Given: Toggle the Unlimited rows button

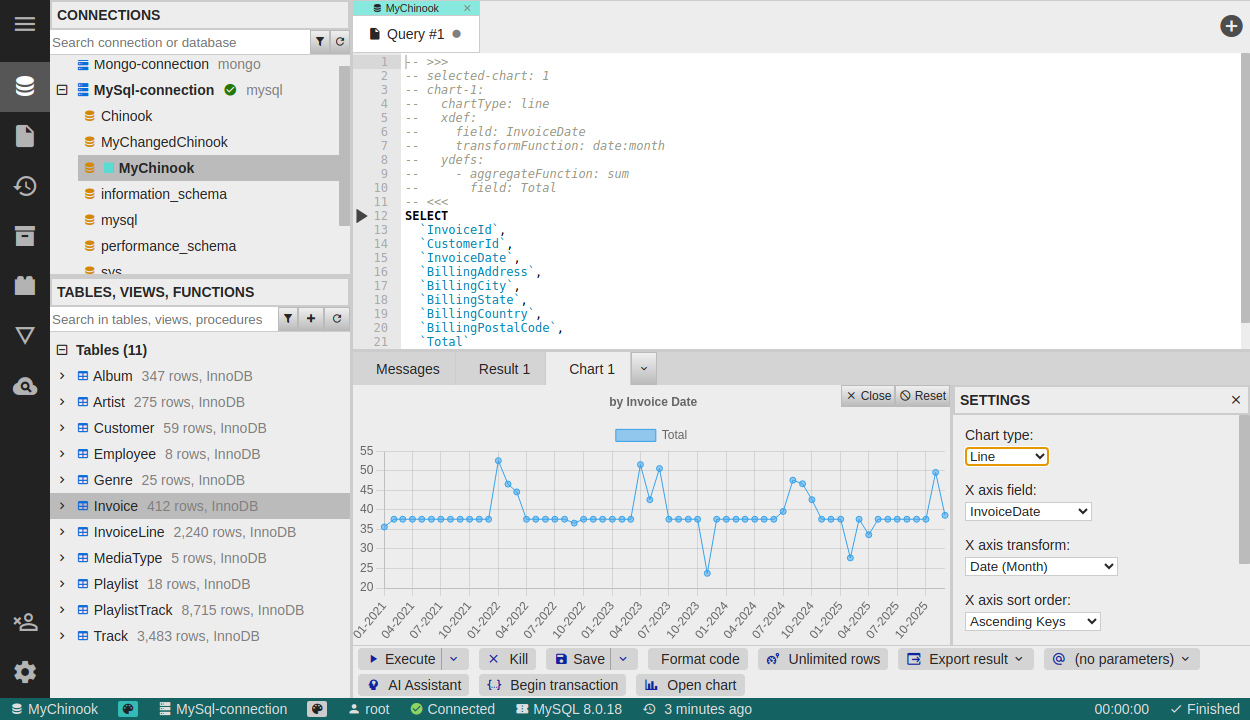Looking at the screenshot, I should pos(823,659).
